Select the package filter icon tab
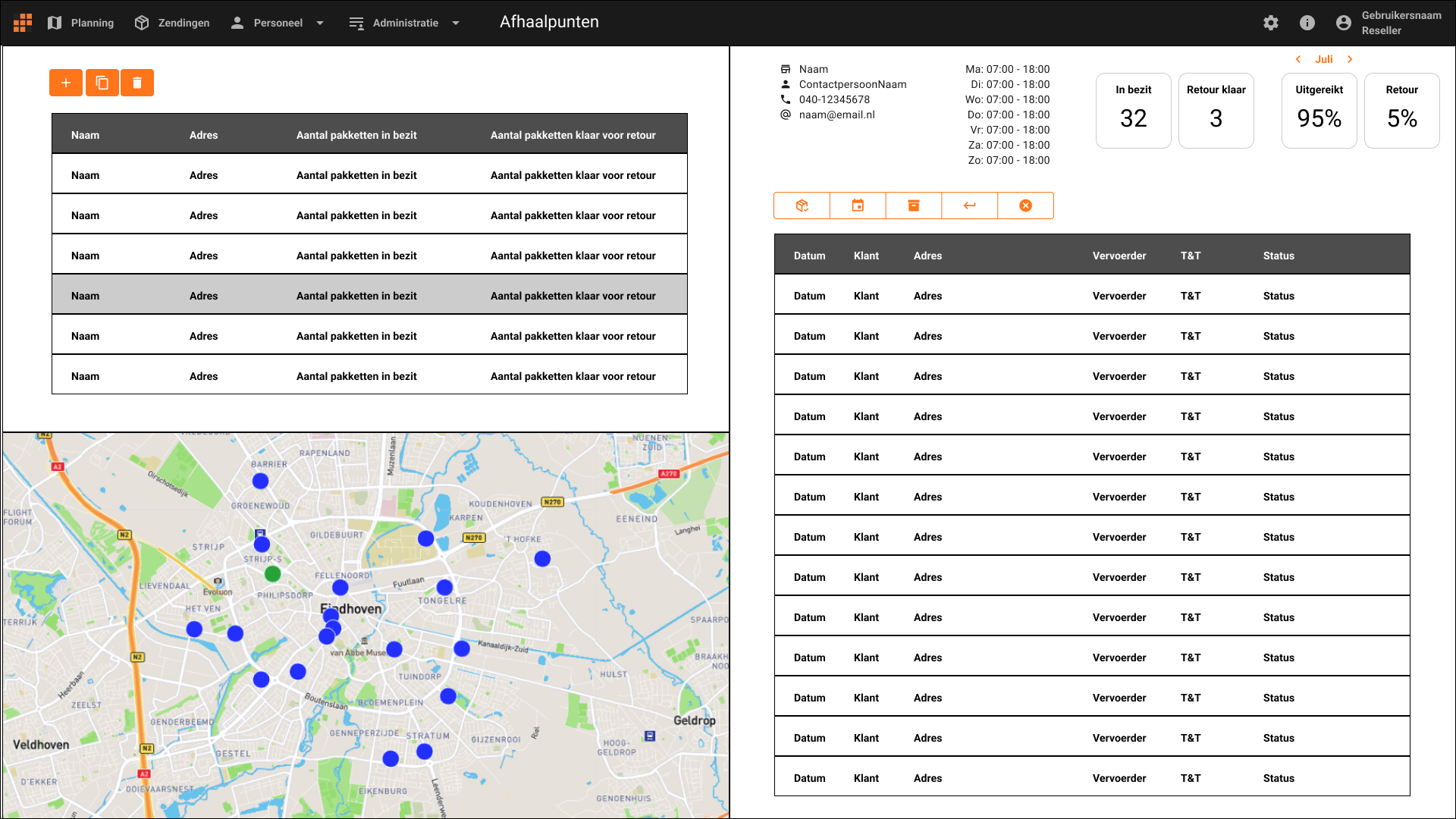The width and height of the screenshot is (1456, 819). click(802, 206)
